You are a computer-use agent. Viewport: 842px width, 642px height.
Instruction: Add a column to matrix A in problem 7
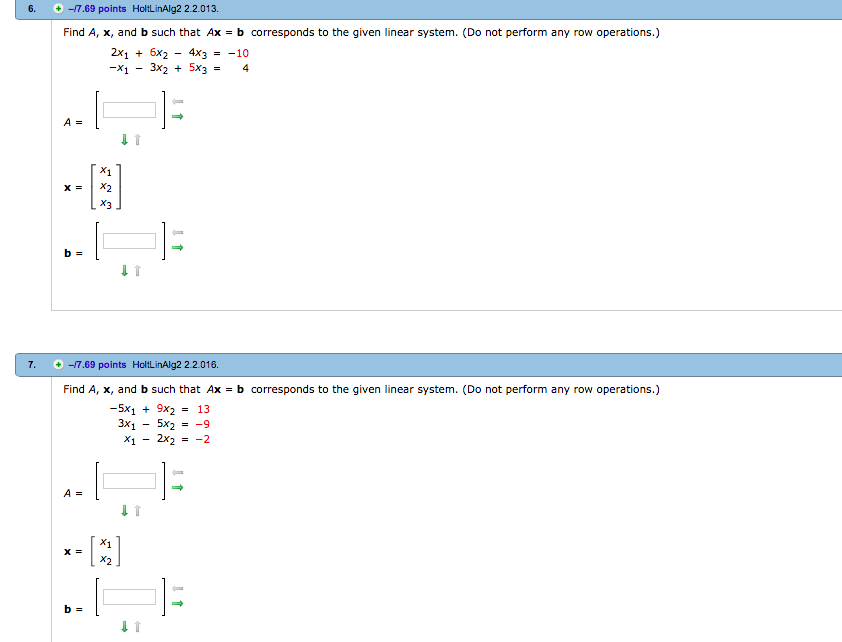tap(175, 487)
